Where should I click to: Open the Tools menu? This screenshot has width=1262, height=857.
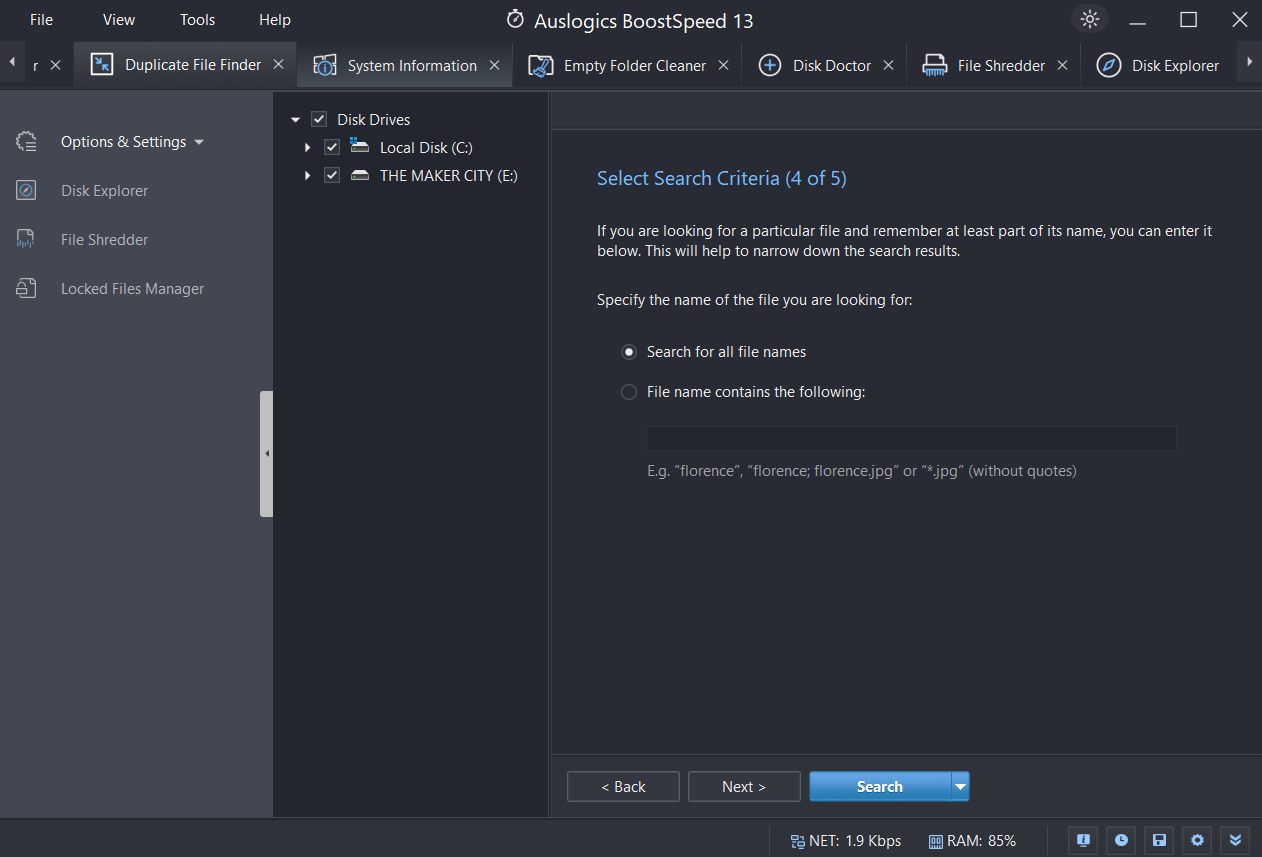(197, 20)
